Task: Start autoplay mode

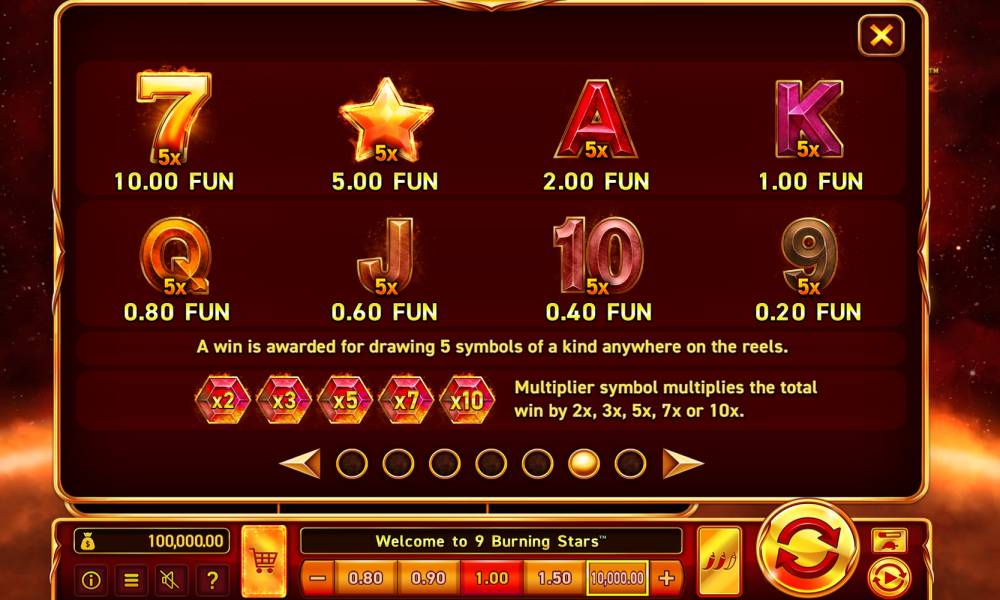Action: pyautogui.click(x=888, y=579)
